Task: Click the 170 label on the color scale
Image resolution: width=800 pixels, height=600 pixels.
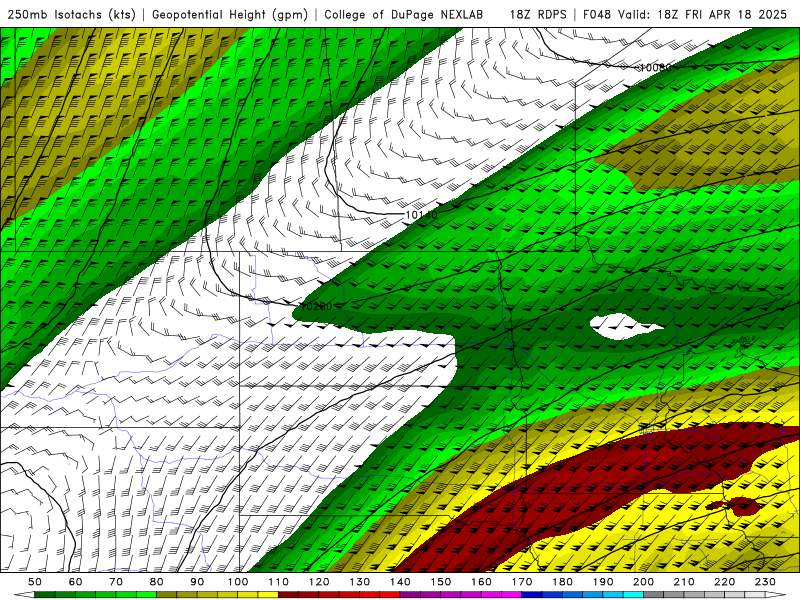Action: coord(522,582)
